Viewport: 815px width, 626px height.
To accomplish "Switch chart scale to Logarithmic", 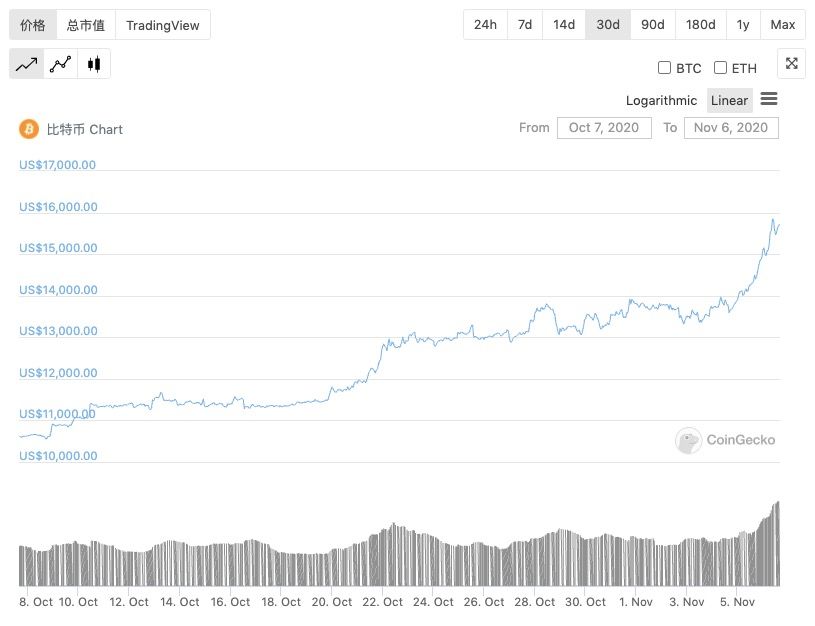I will pyautogui.click(x=661, y=100).
